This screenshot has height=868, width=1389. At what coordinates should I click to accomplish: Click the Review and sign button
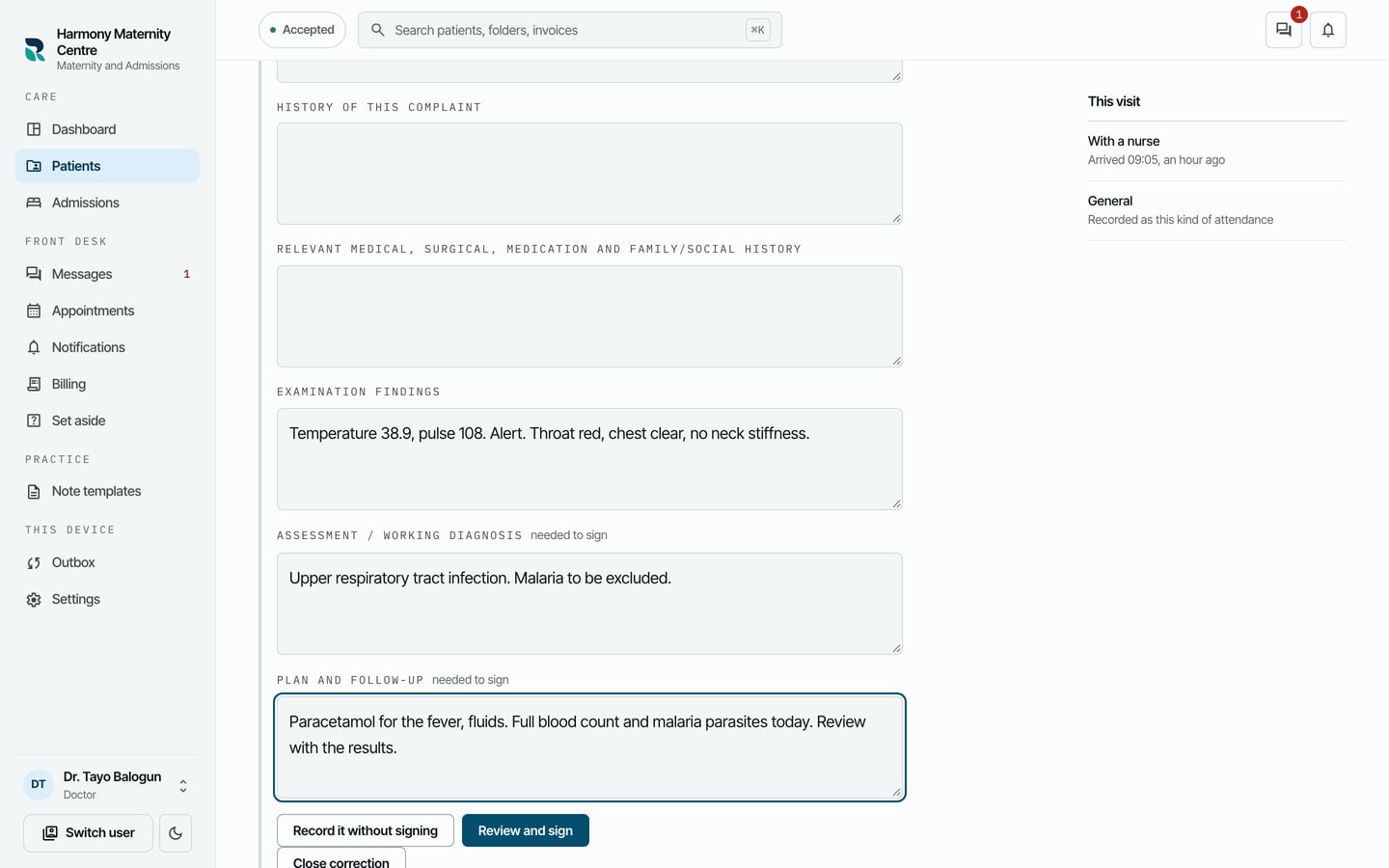[x=526, y=830]
